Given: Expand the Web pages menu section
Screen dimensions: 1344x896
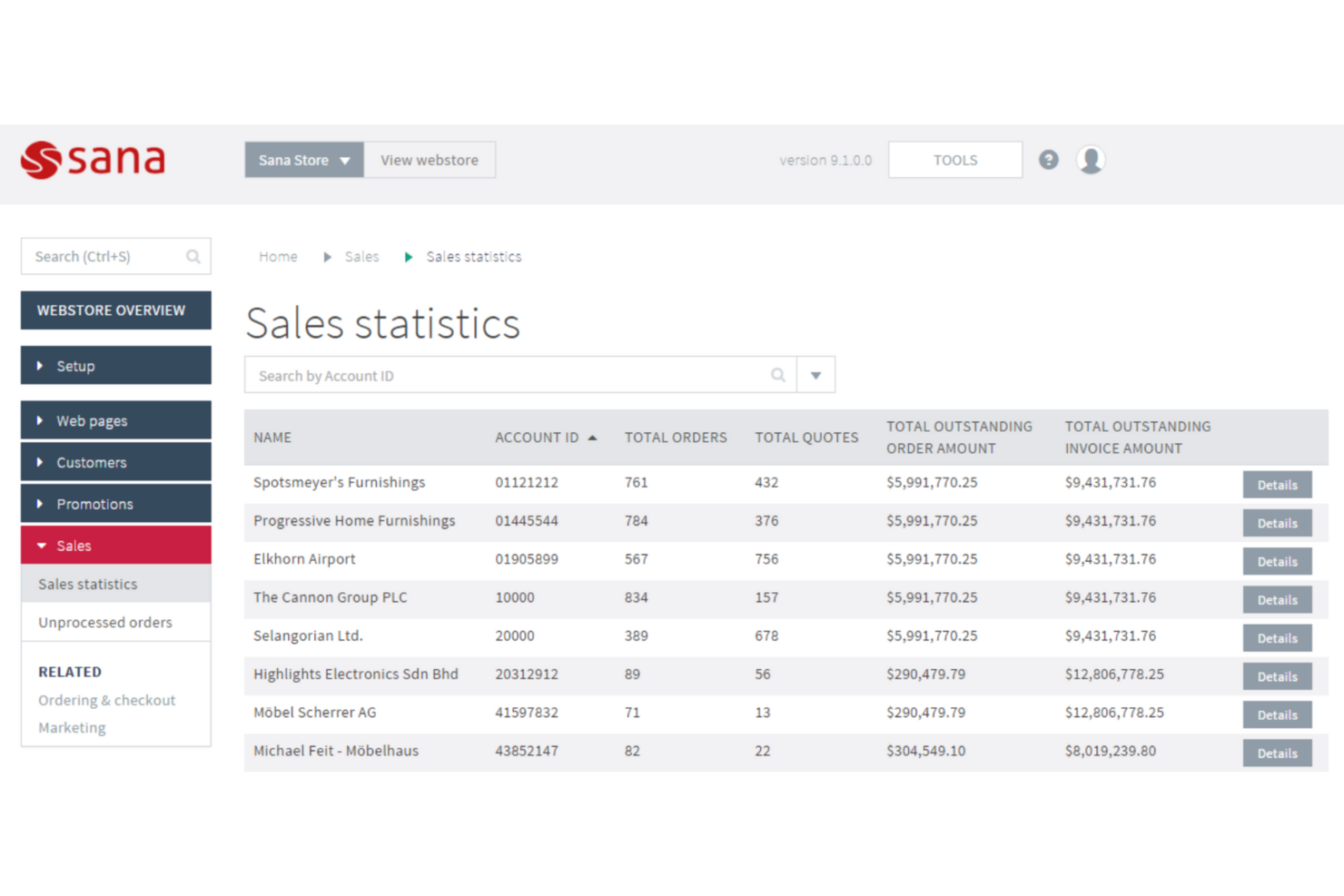Looking at the screenshot, I should (116, 420).
